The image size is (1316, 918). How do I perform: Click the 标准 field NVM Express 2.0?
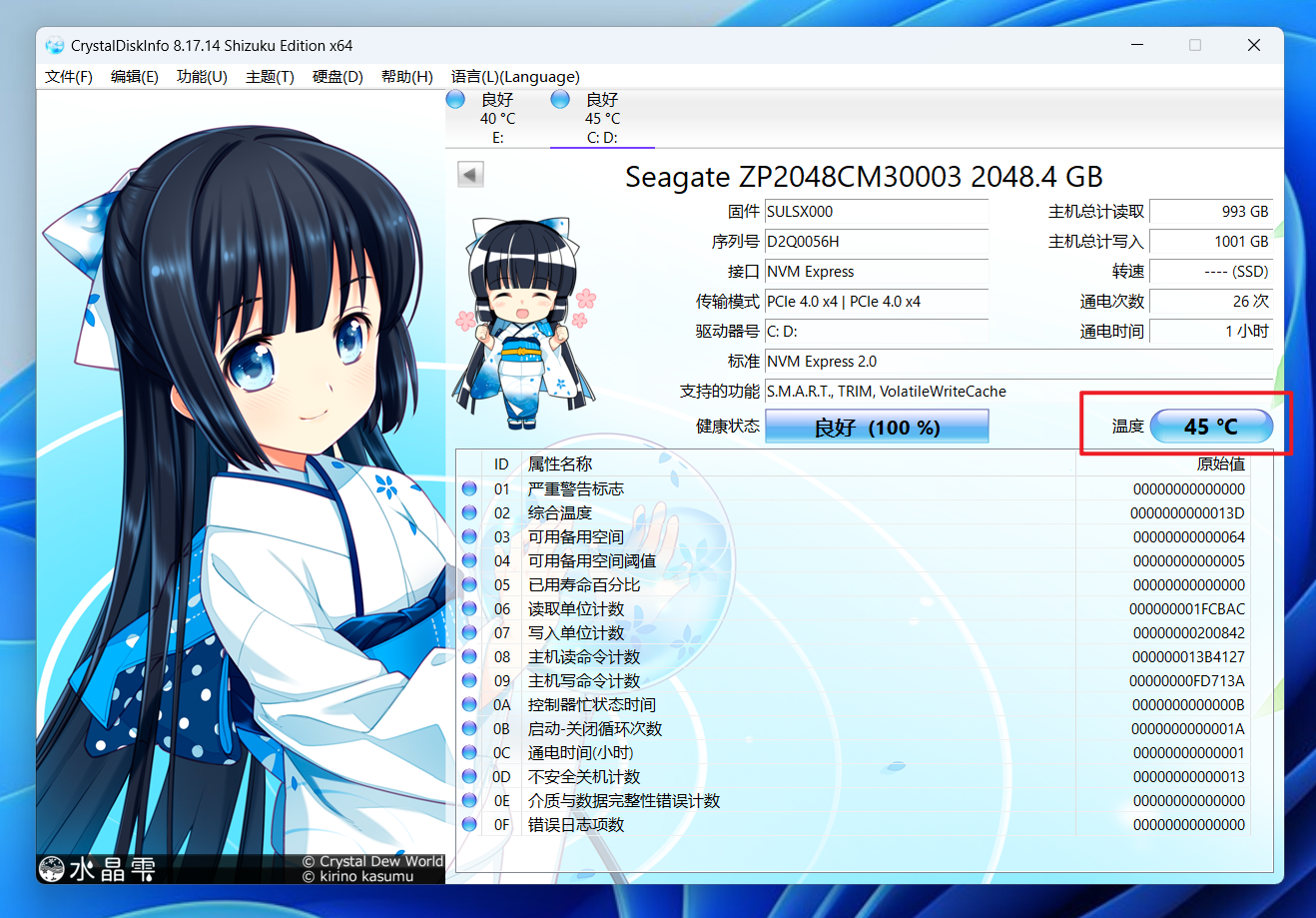pos(1018,362)
